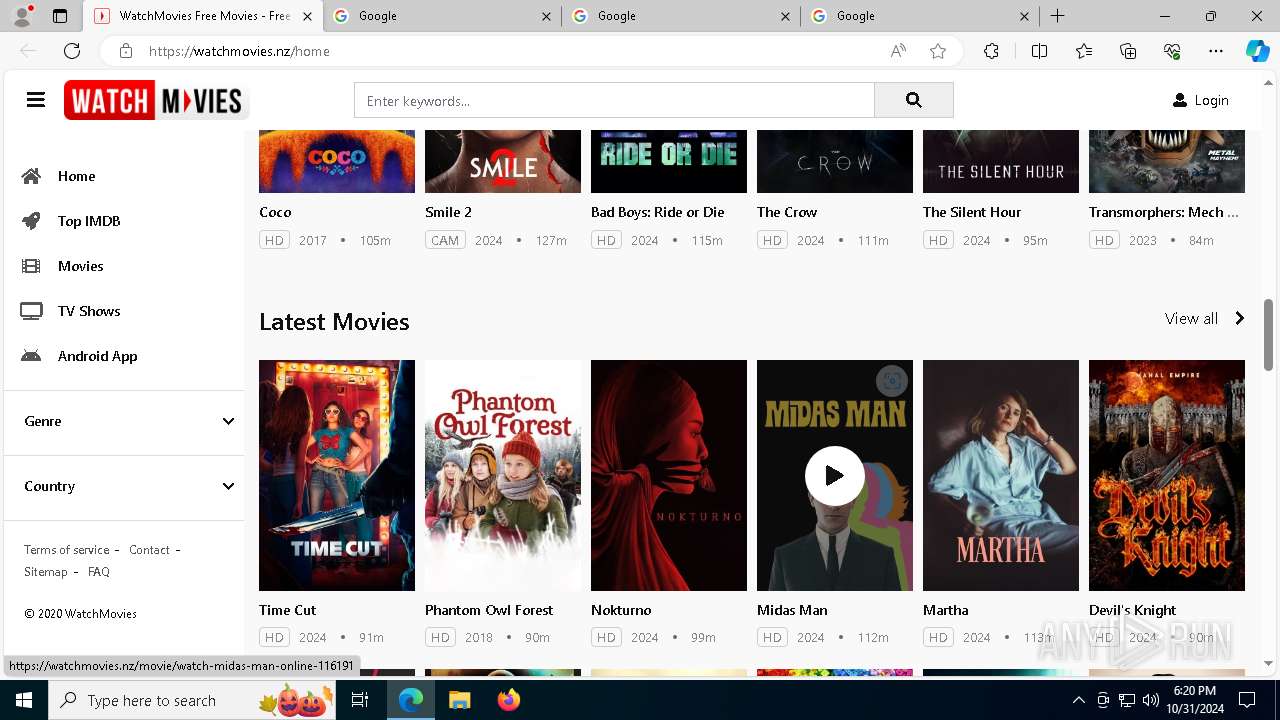This screenshot has width=1280, height=720.
Task: Open Firefox from the taskbar
Action: pyautogui.click(x=509, y=700)
